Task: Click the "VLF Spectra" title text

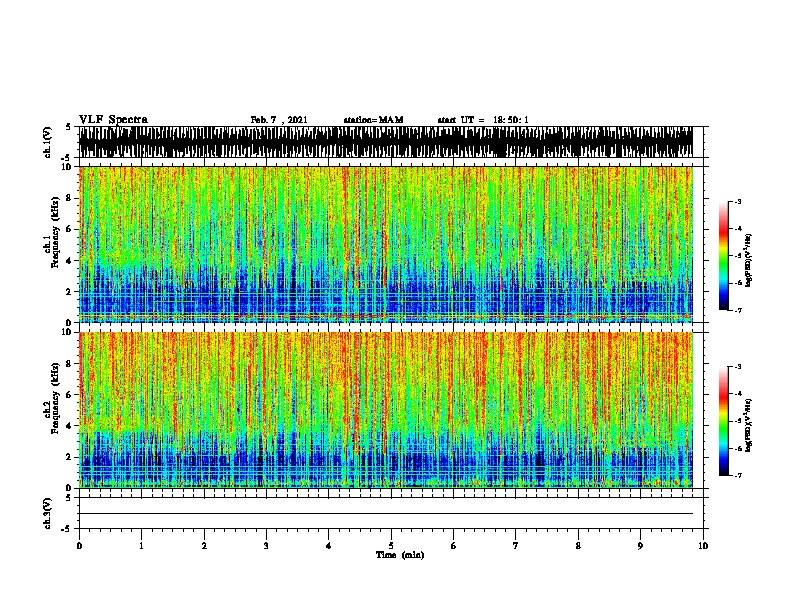Action: click(x=113, y=120)
